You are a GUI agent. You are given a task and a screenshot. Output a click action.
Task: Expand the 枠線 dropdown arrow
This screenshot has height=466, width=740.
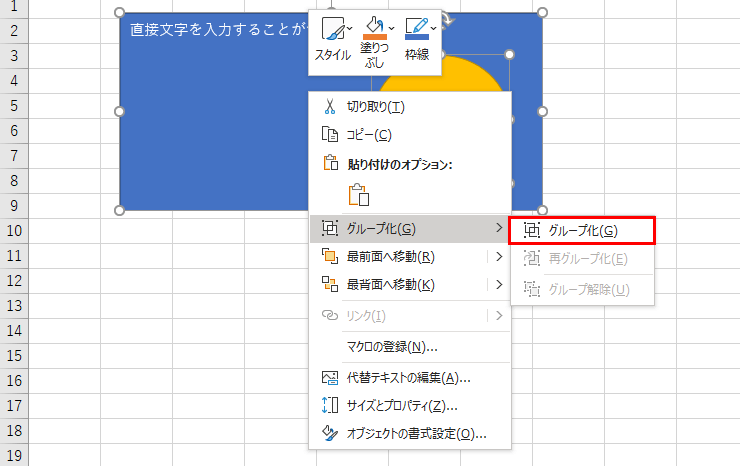coord(433,29)
